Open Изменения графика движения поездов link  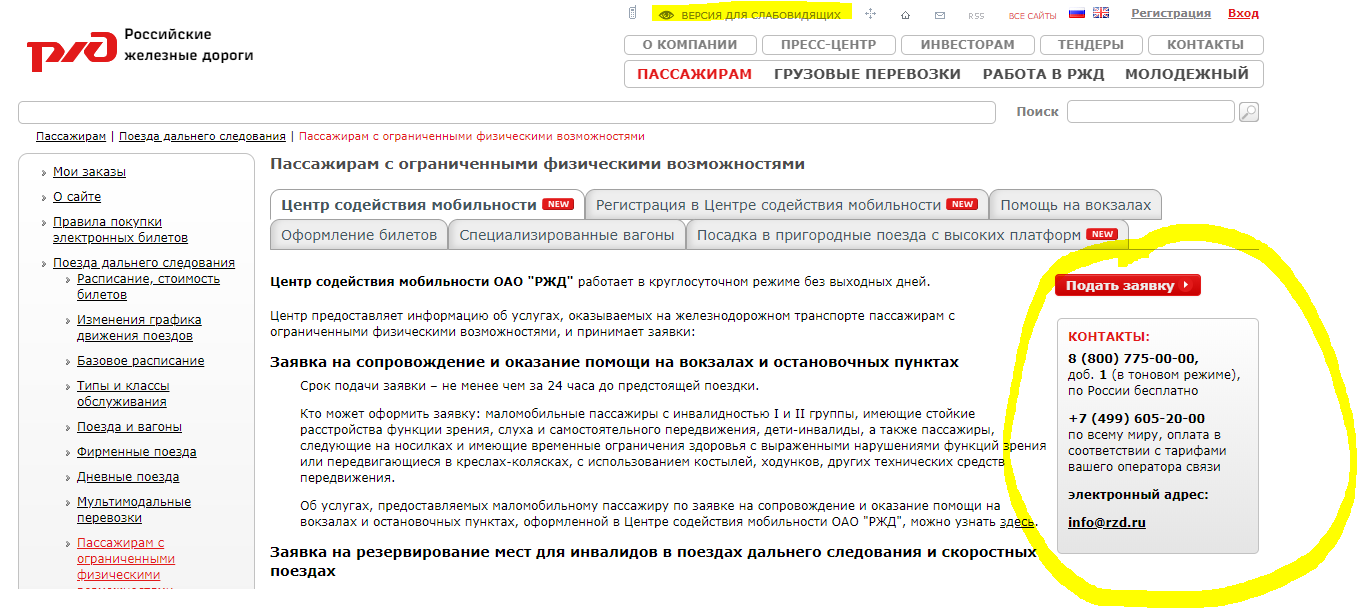[139, 328]
